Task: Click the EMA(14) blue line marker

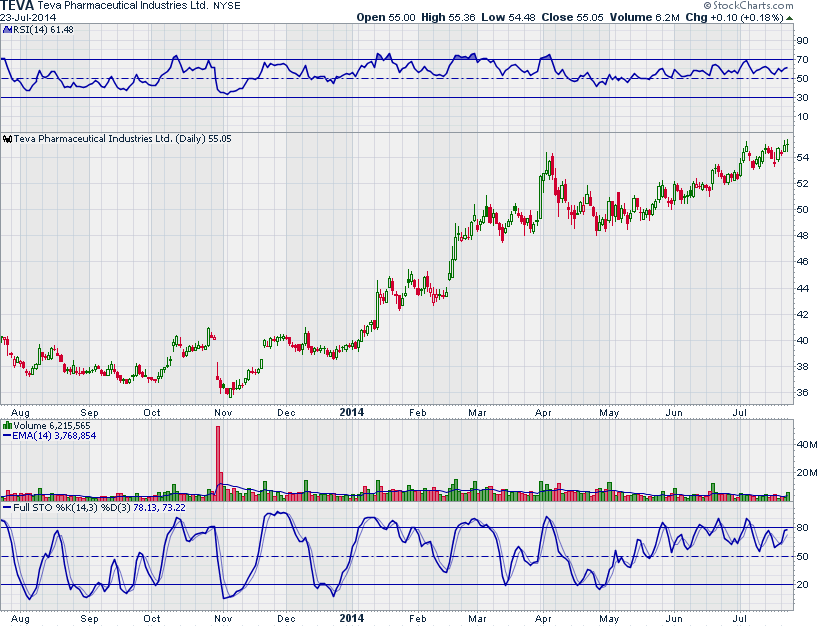Action: (6, 436)
